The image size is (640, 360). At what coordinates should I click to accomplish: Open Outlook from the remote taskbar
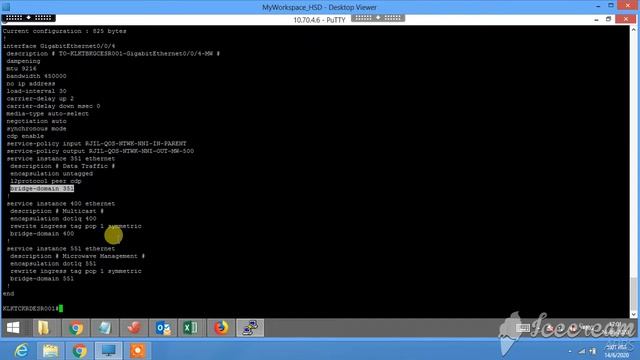coord(163,328)
